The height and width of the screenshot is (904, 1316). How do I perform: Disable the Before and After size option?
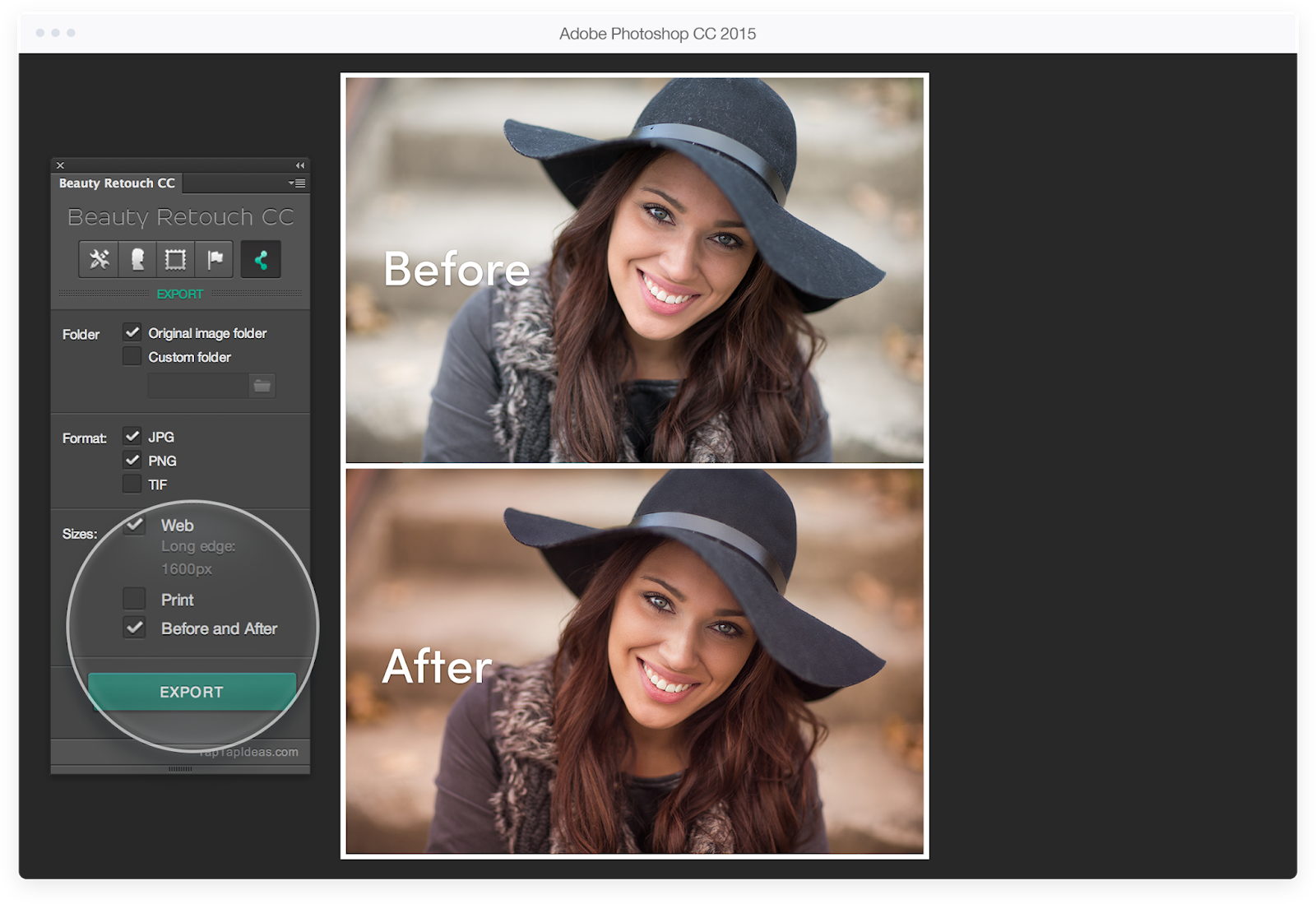pyautogui.click(x=134, y=628)
